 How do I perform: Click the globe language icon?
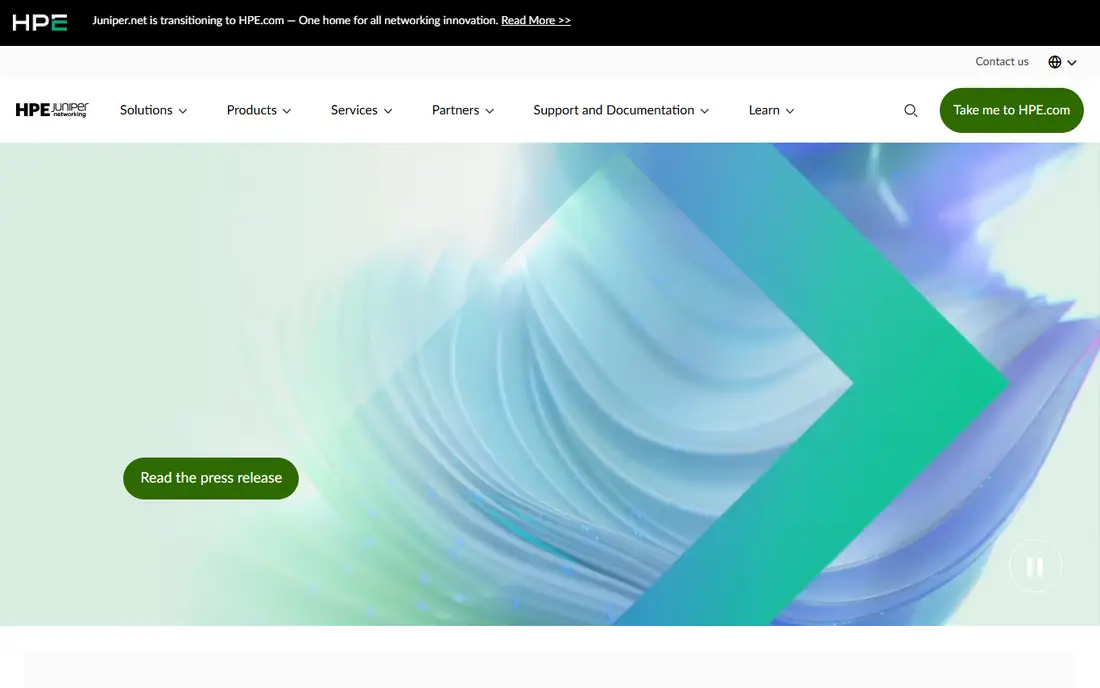click(x=1054, y=62)
